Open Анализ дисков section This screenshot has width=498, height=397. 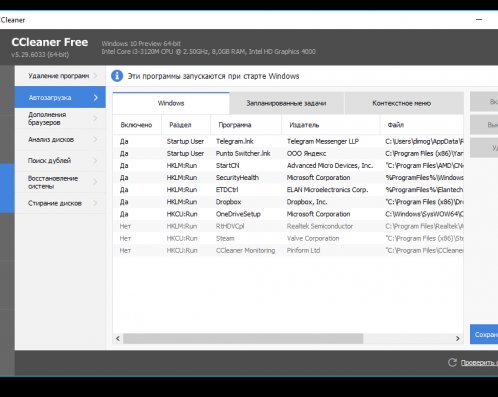[x=60, y=139]
